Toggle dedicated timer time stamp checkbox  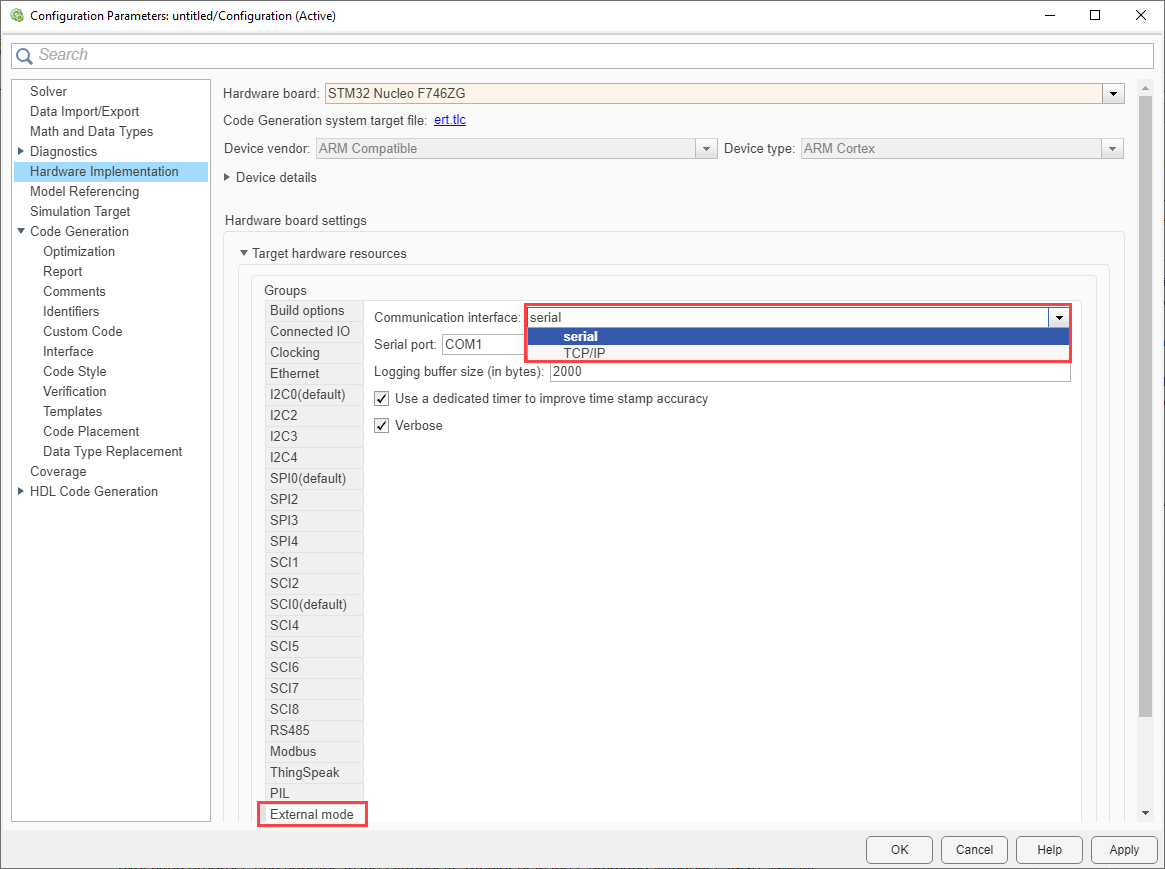[381, 399]
